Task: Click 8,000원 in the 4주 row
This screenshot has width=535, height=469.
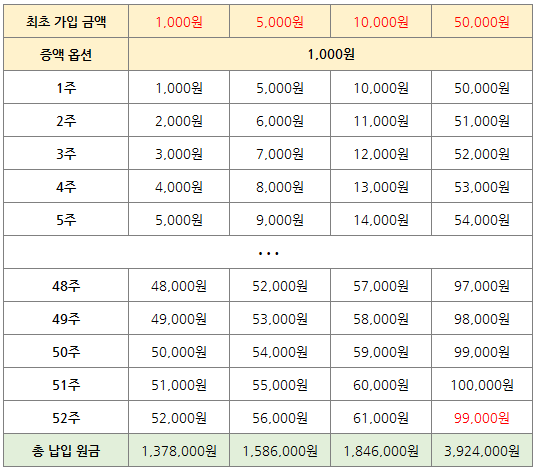Action: [x=280, y=186]
